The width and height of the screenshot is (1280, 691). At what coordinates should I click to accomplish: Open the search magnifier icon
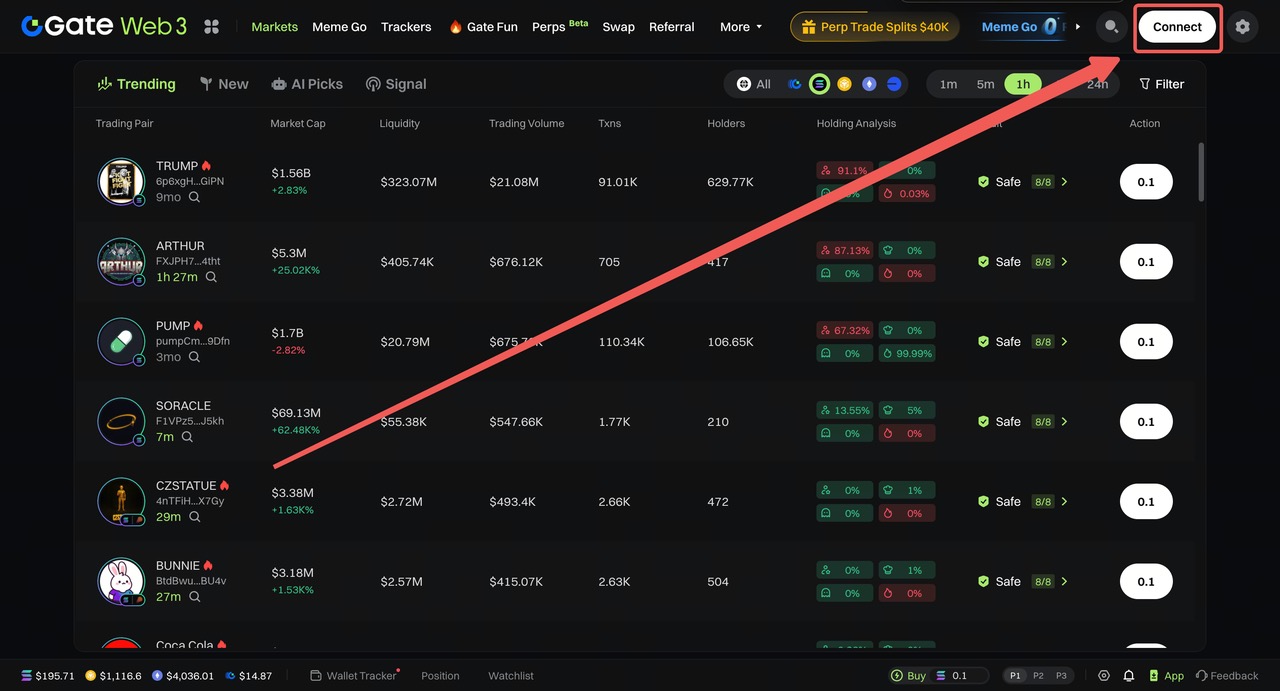[x=1111, y=27]
